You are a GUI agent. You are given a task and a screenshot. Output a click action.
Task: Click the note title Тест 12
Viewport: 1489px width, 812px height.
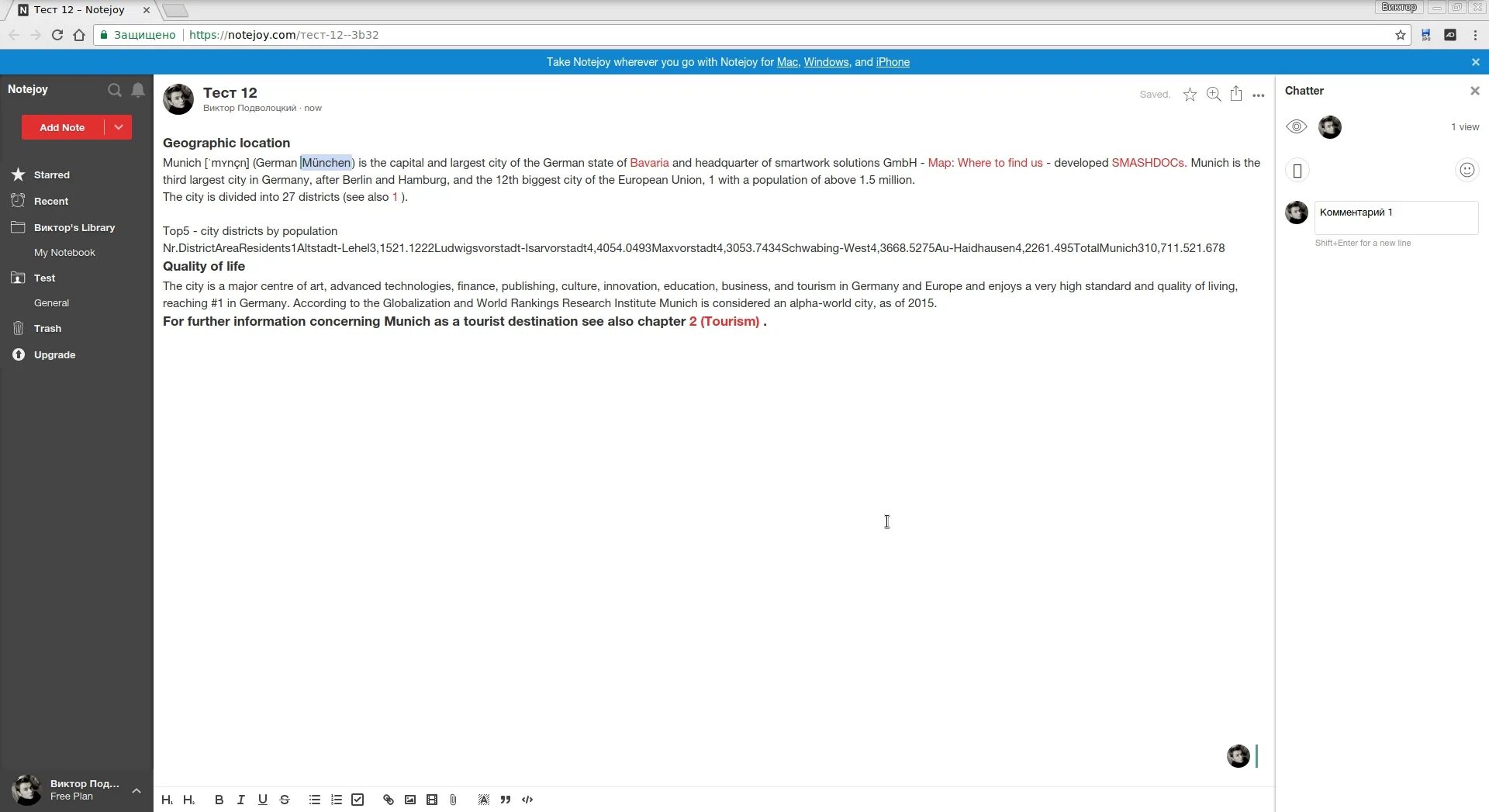click(230, 93)
